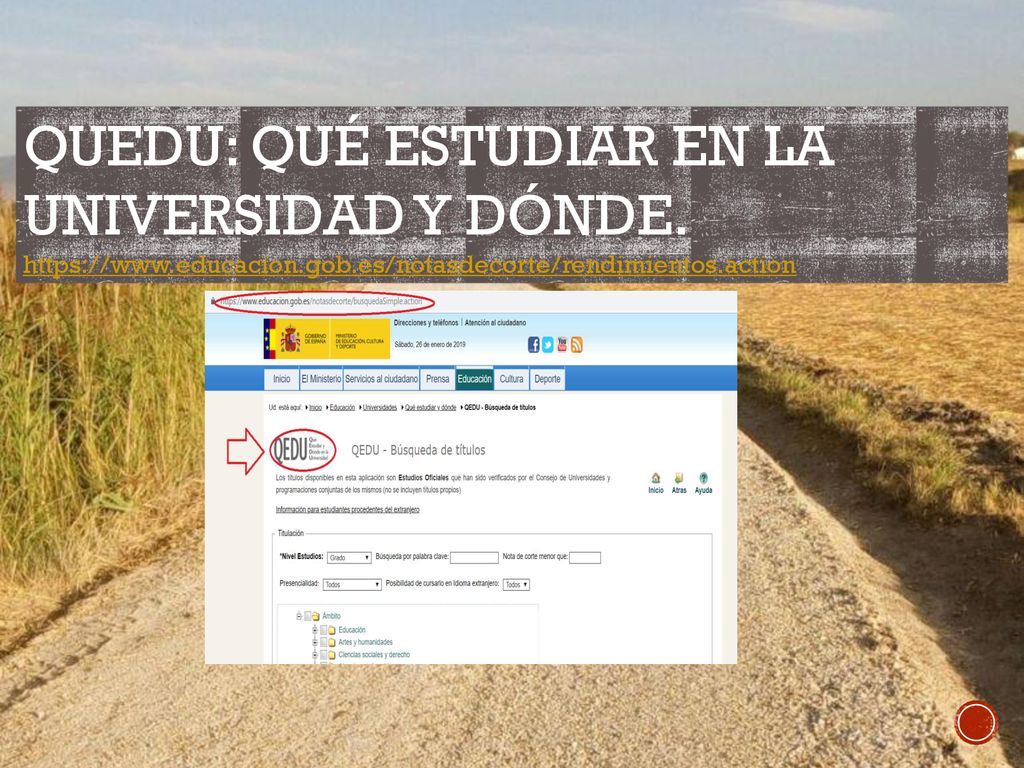Click the Educación folder icon in tree
Screen dimensions: 1024x768
(x=332, y=630)
